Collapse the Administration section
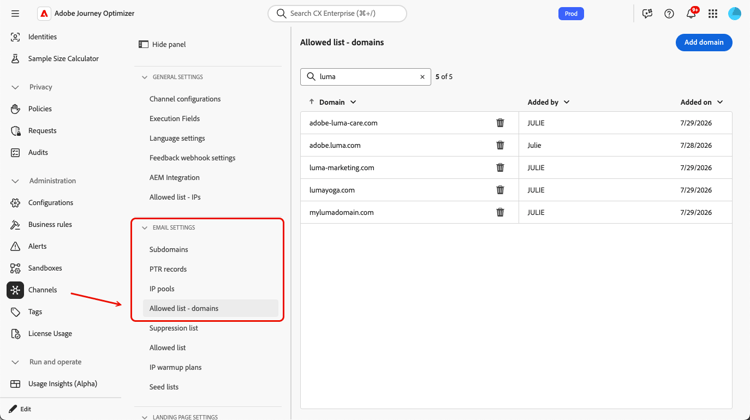The image size is (750, 420). [x=15, y=181]
